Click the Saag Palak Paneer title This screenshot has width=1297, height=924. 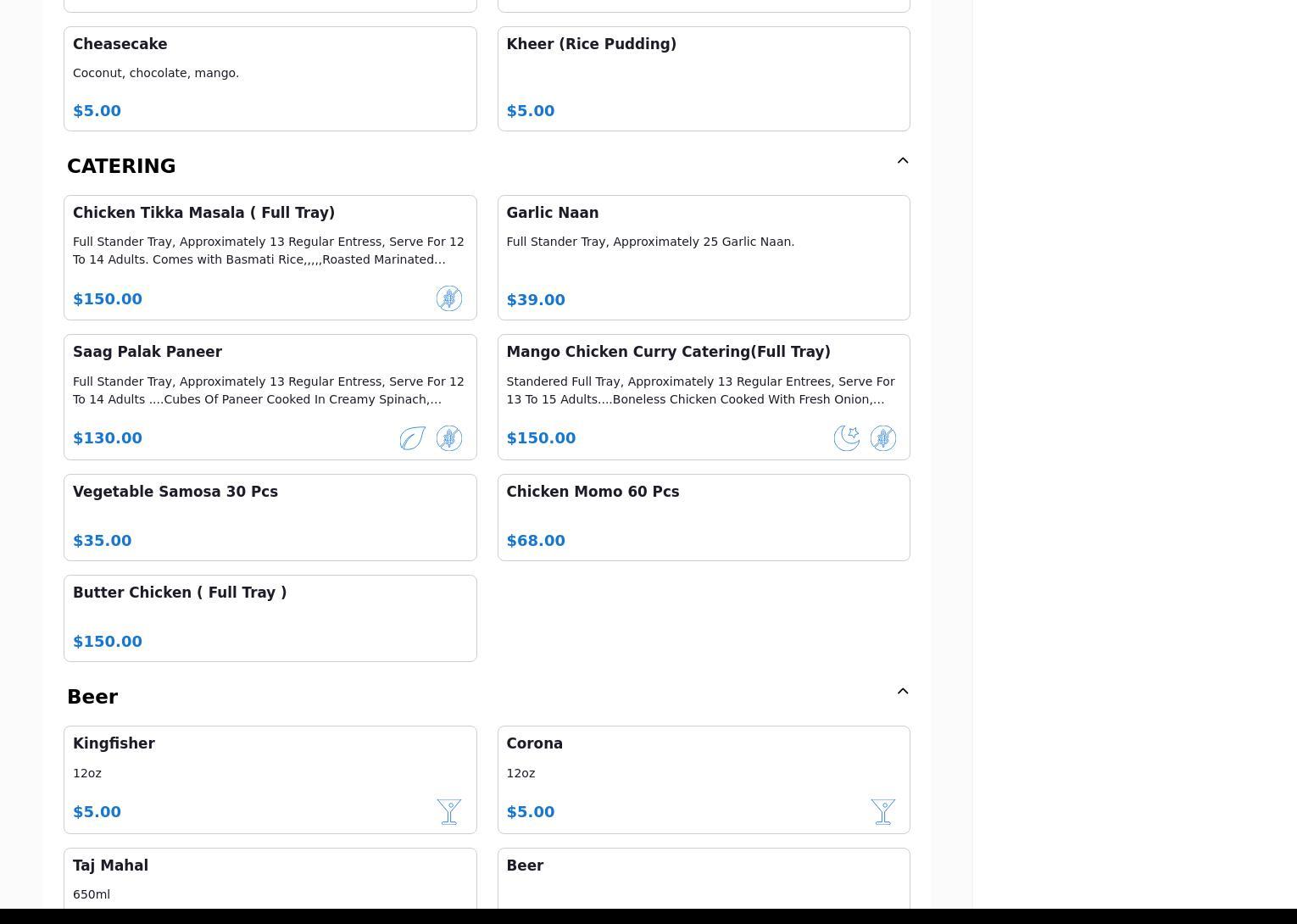coord(148,352)
